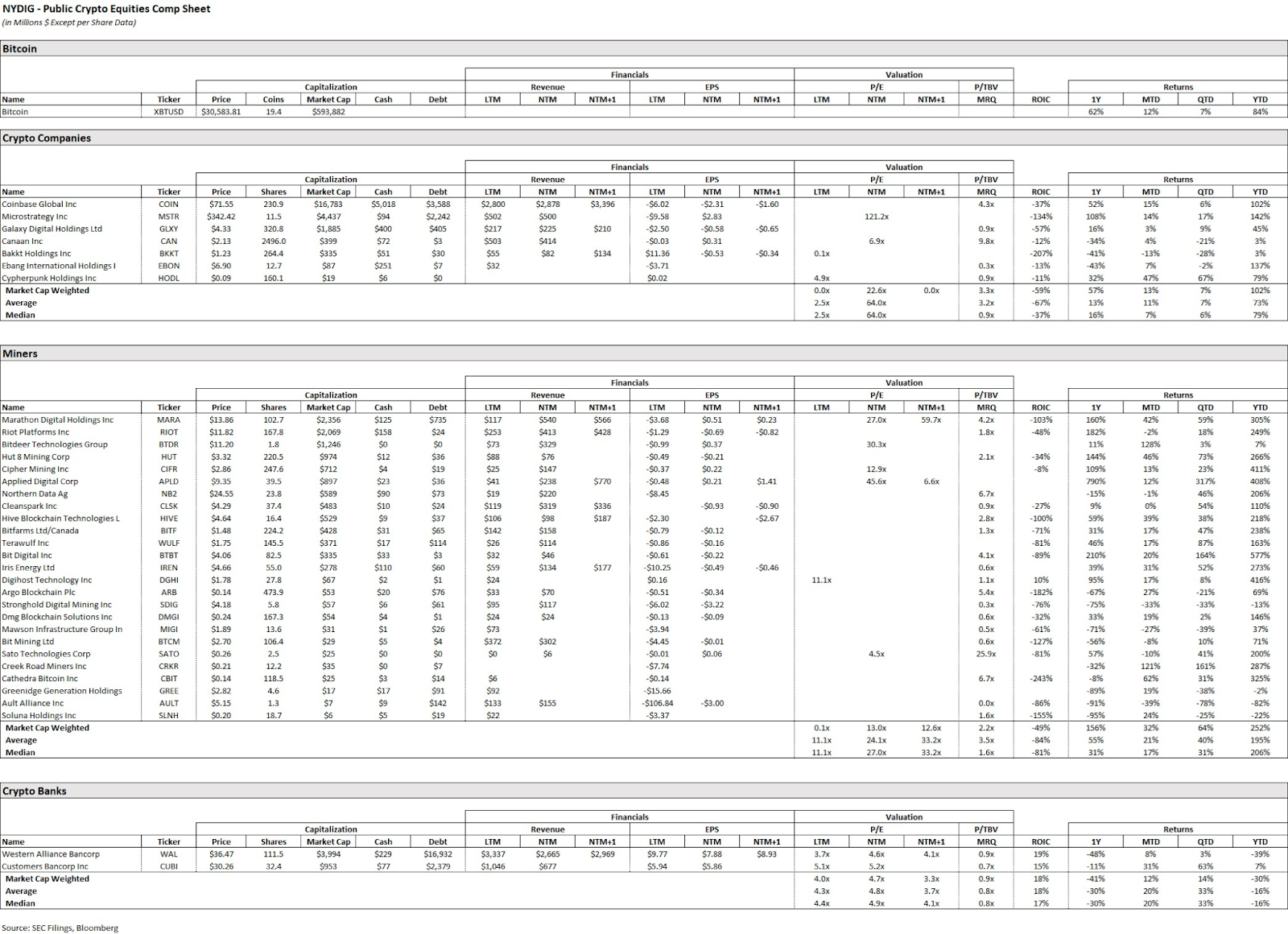Select Canaan shares value 2496.0
The image size is (1288, 934).
click(x=274, y=242)
